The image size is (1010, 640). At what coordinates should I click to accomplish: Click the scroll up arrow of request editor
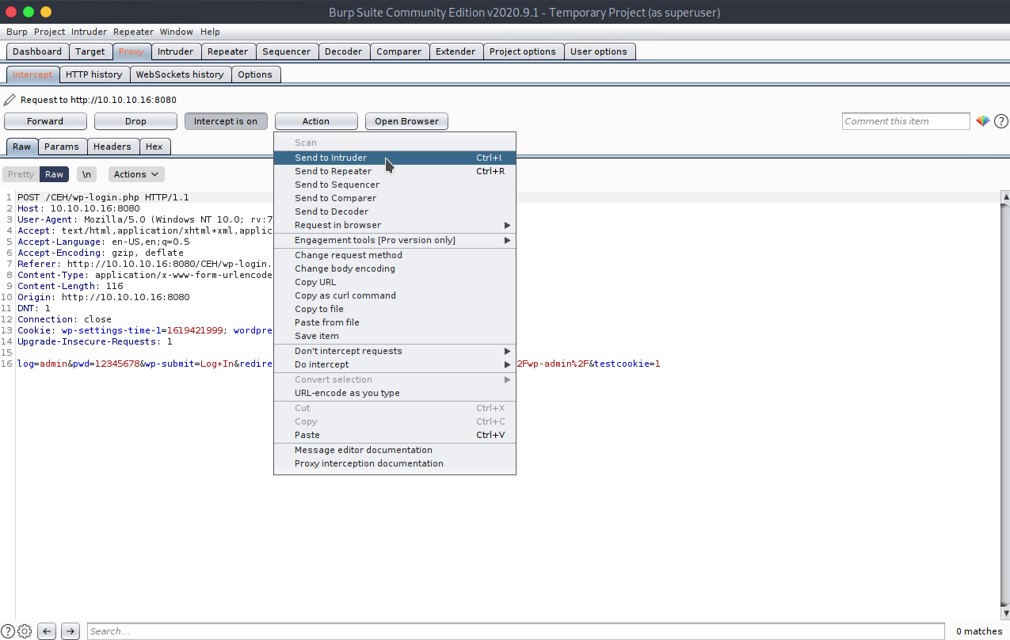pos(1004,197)
